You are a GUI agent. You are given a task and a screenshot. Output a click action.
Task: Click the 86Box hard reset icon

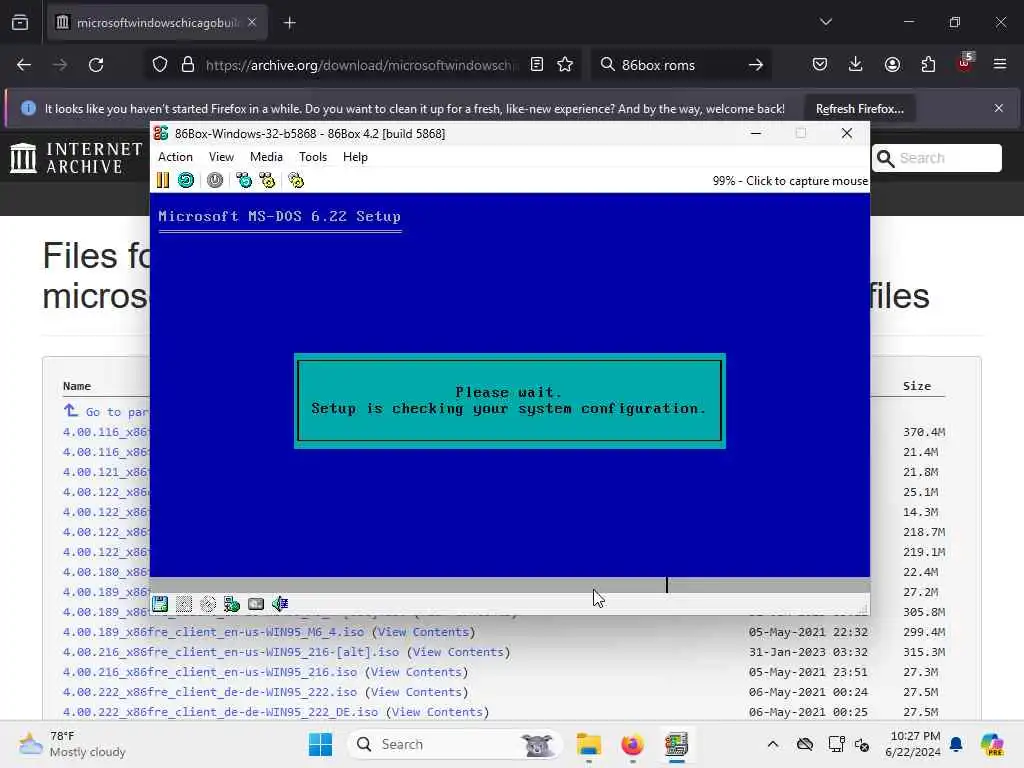[x=186, y=180]
